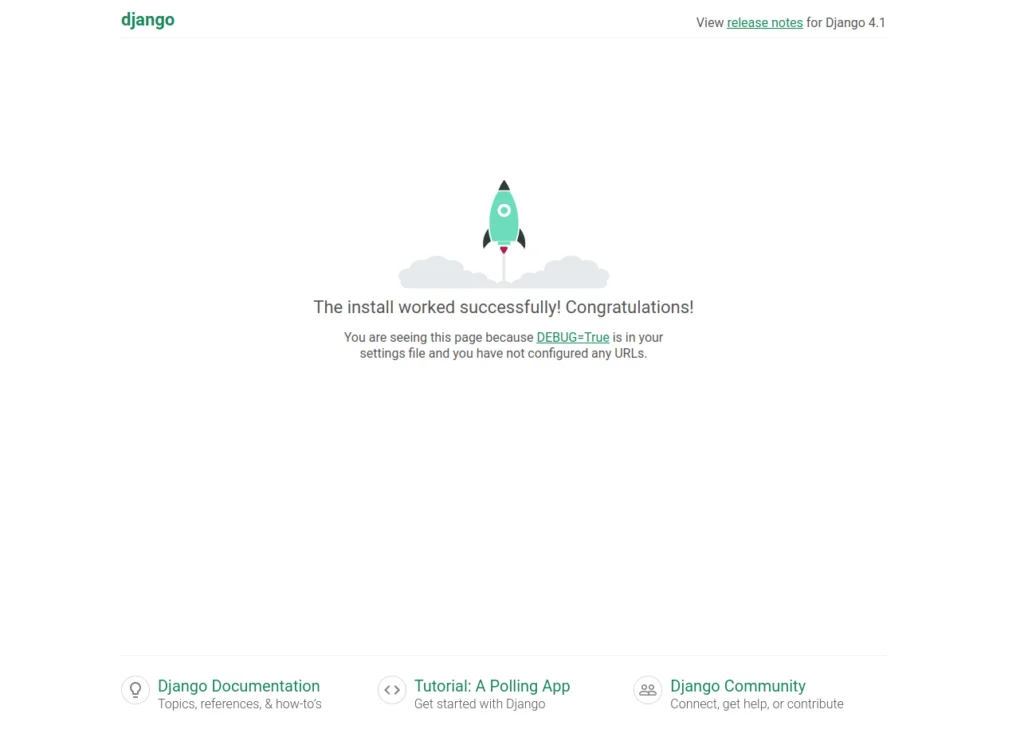Screen dimensions: 1024x729
Task: Open the release notes link
Action: (x=764, y=23)
